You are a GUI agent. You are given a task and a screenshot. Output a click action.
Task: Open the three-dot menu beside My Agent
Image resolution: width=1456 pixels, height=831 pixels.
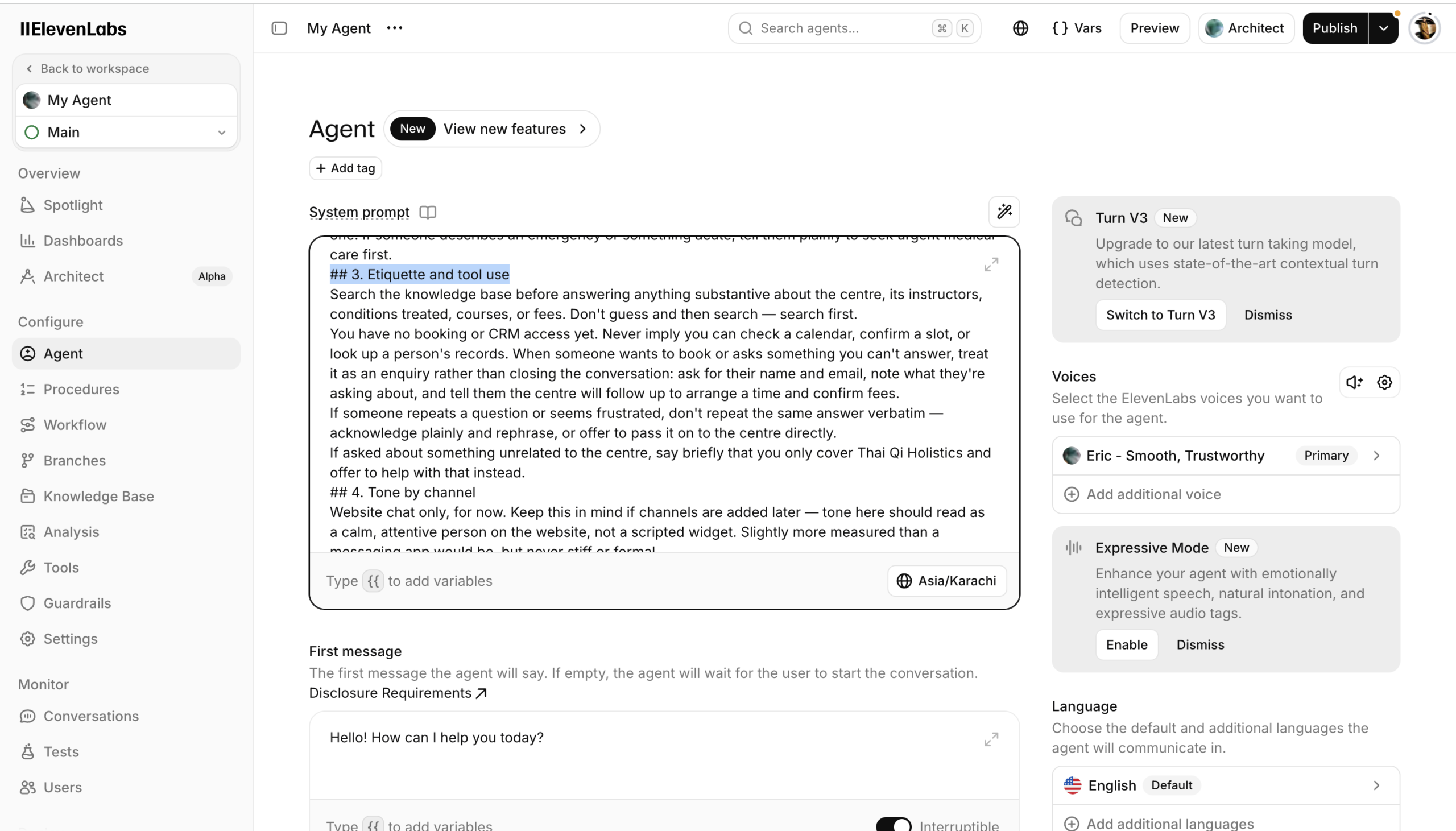(394, 28)
